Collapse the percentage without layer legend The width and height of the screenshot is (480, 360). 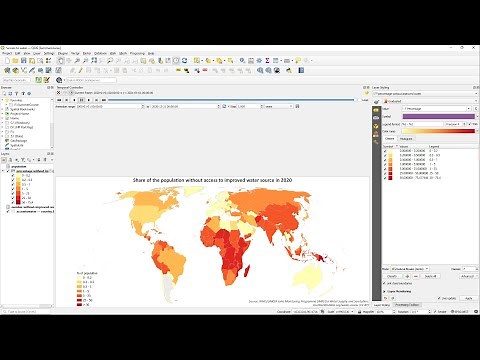click(3, 171)
